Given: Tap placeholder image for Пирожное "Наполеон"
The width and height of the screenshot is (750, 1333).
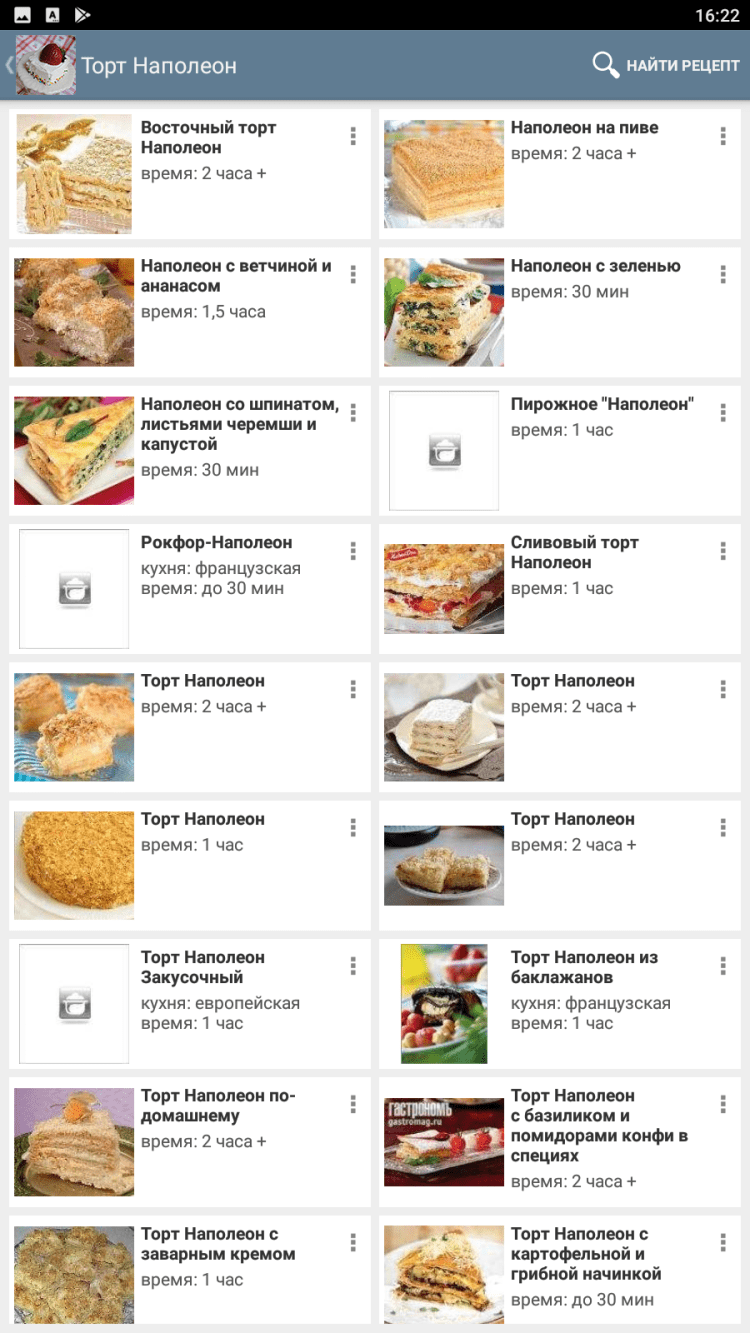Looking at the screenshot, I should tap(444, 450).
